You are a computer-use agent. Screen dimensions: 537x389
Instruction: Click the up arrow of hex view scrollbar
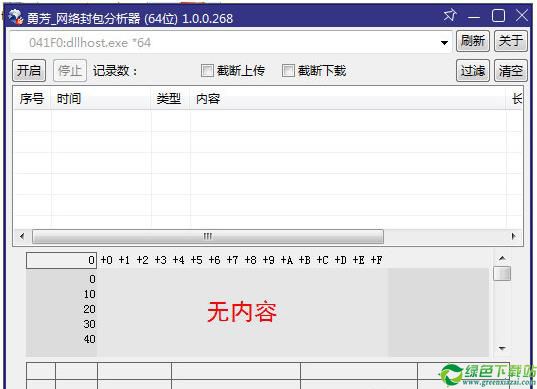502,258
